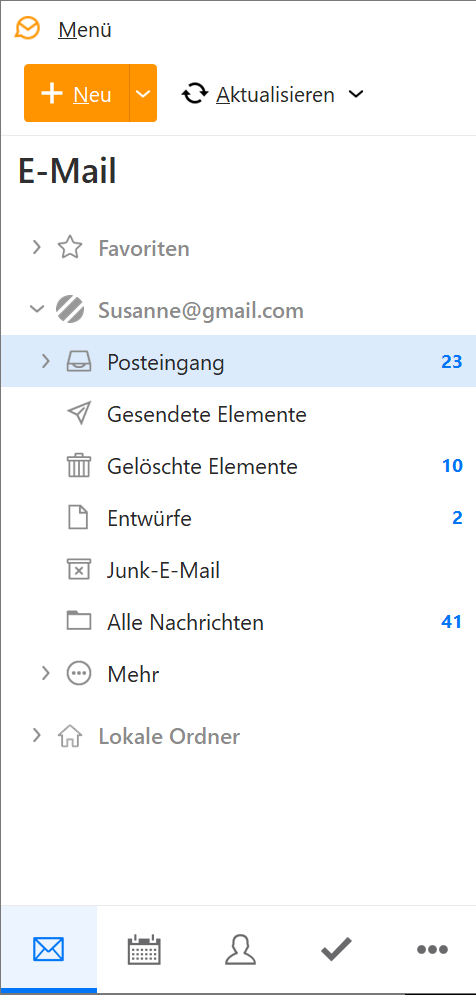Click the orange Neu button
476x995 pixels.
tap(77, 93)
